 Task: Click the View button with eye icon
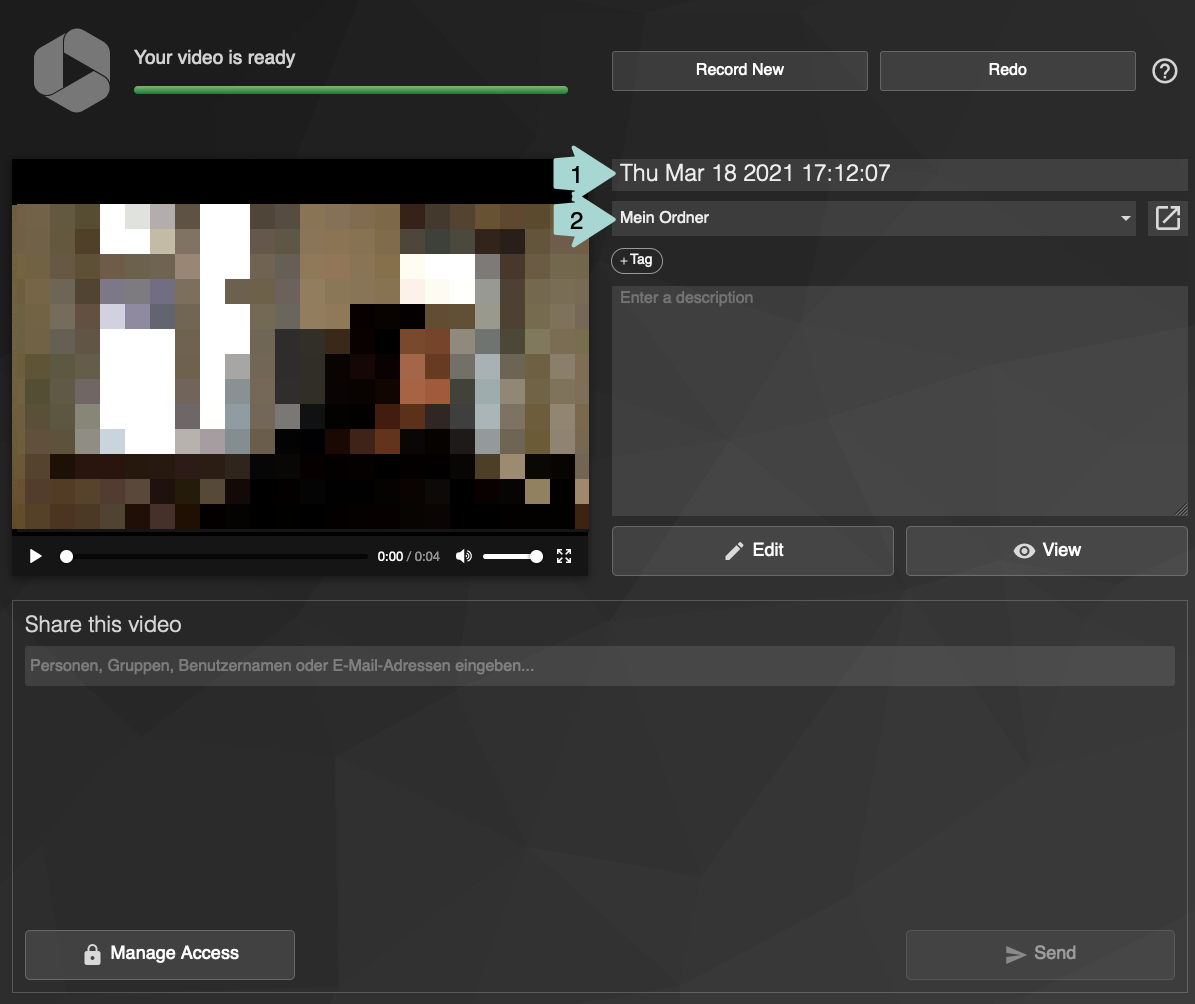pos(1046,550)
